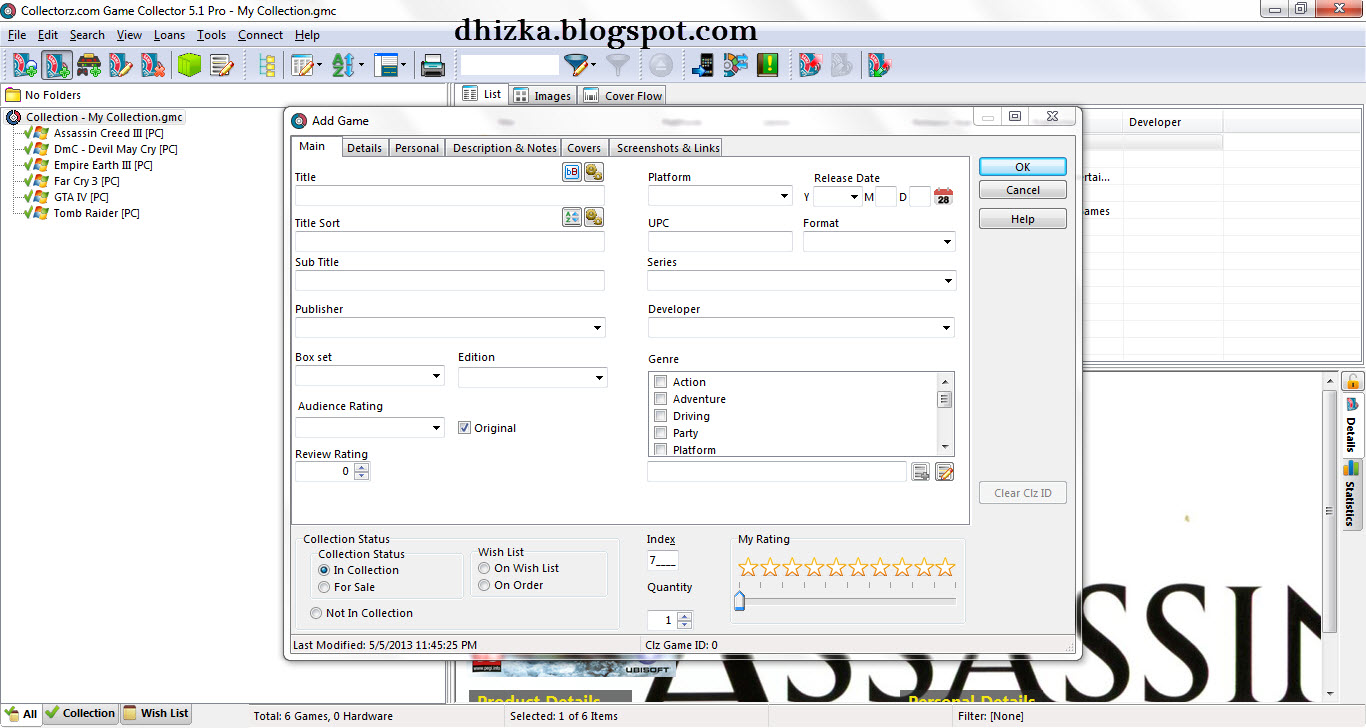Open the Release Date calendar picker icon
This screenshot has height=728, width=1366.
pyautogui.click(x=943, y=196)
